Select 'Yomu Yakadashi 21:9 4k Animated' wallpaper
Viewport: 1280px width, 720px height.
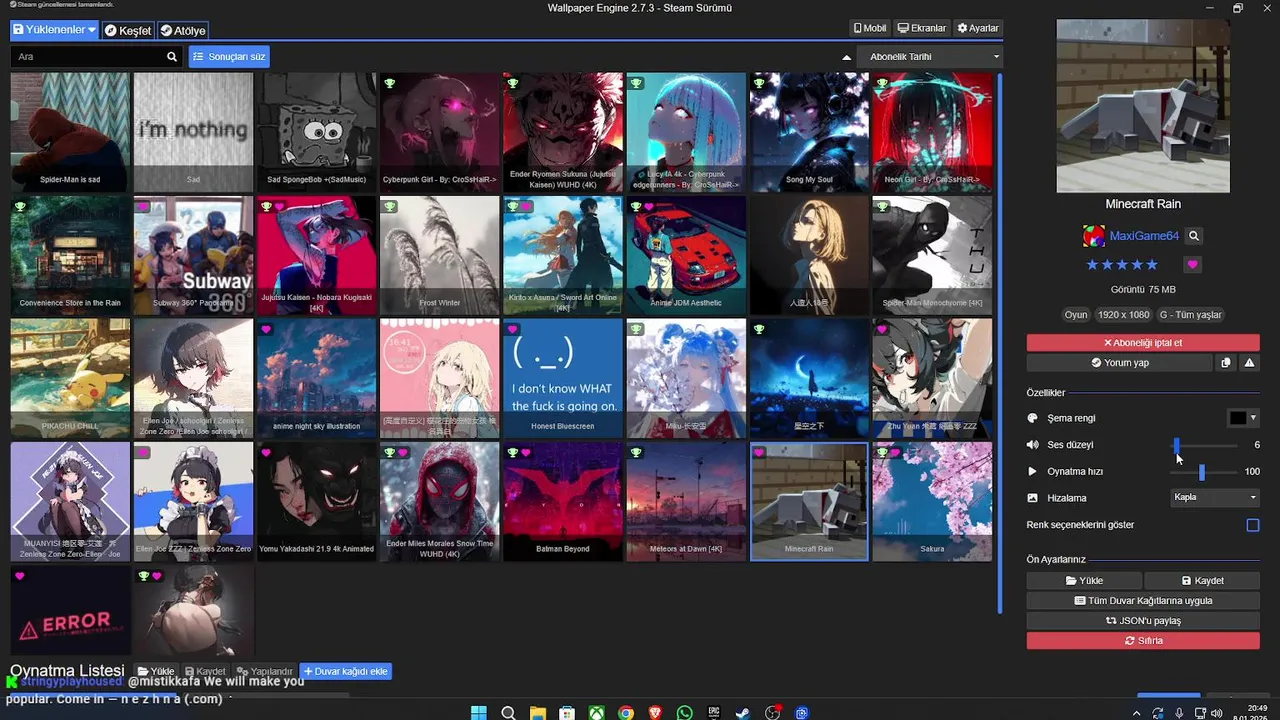[x=316, y=502]
